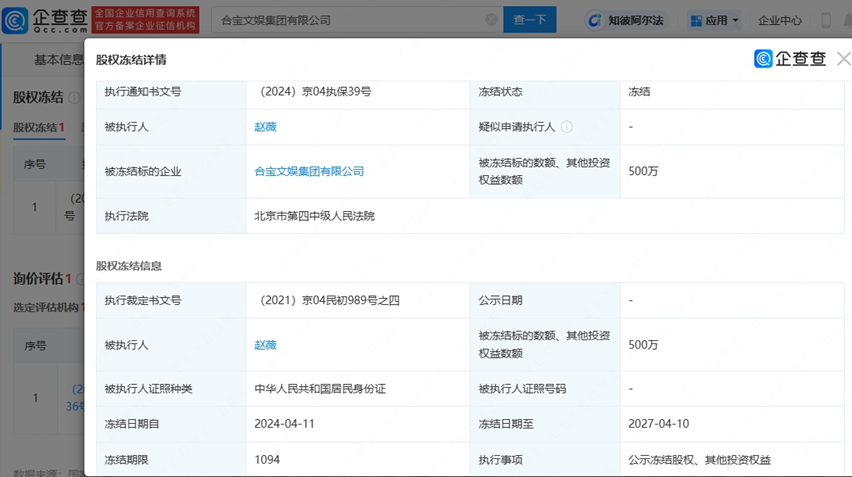Click 公示冻结股权、其他投资权益 cell
This screenshot has height=477, width=852.
(699, 460)
